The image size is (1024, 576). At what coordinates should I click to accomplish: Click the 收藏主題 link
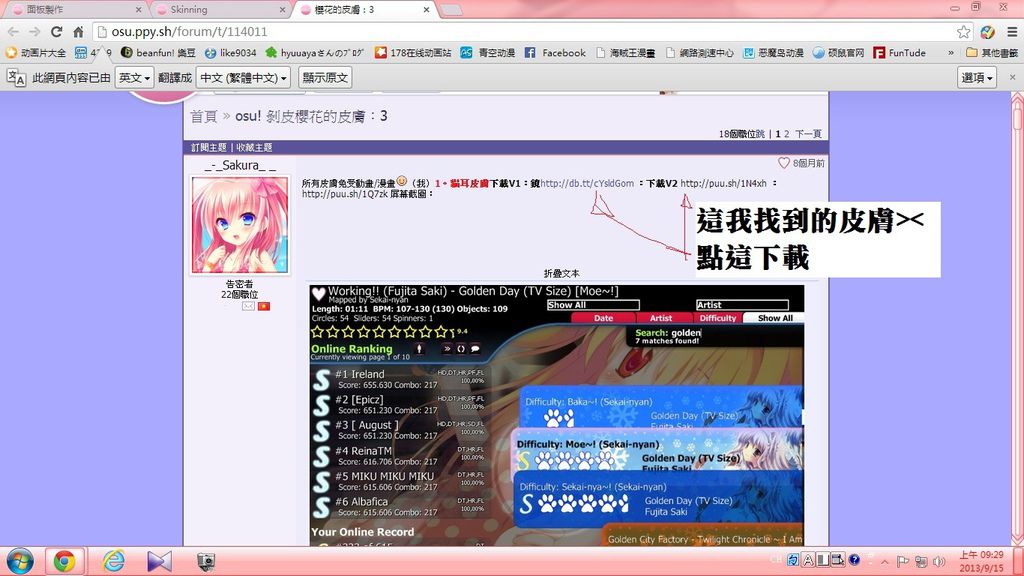tap(254, 148)
